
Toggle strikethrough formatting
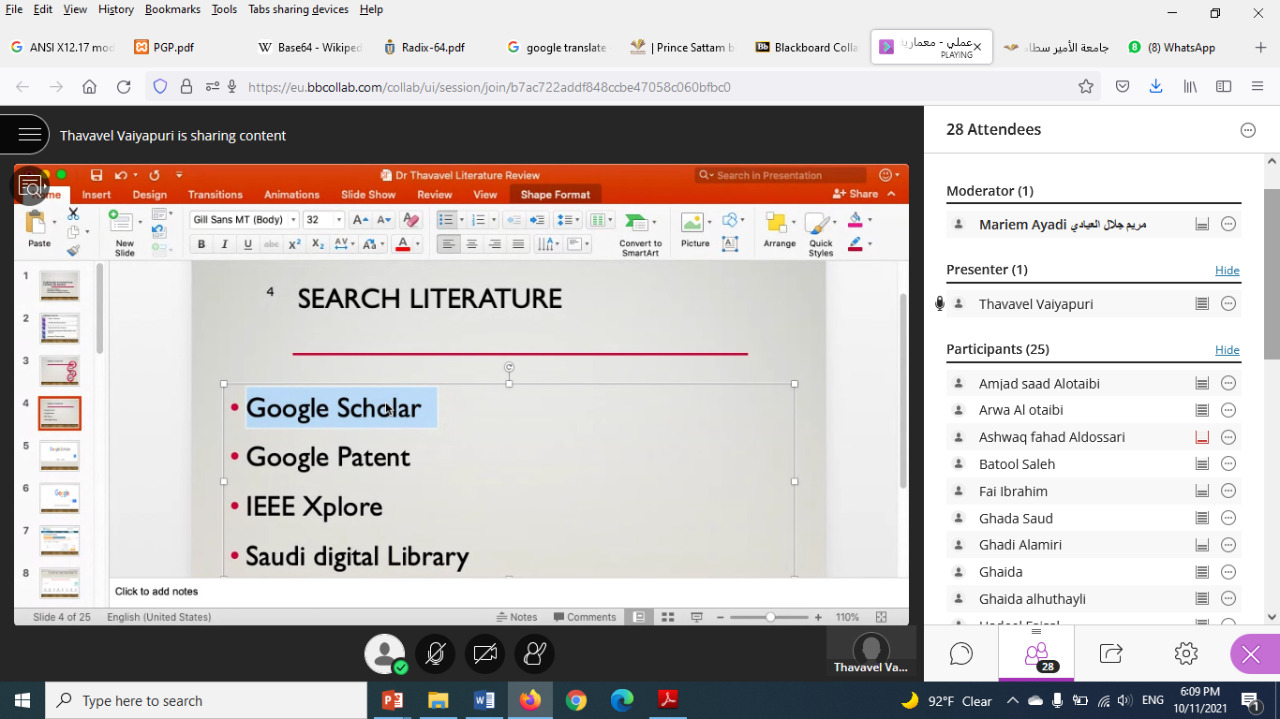[271, 244]
